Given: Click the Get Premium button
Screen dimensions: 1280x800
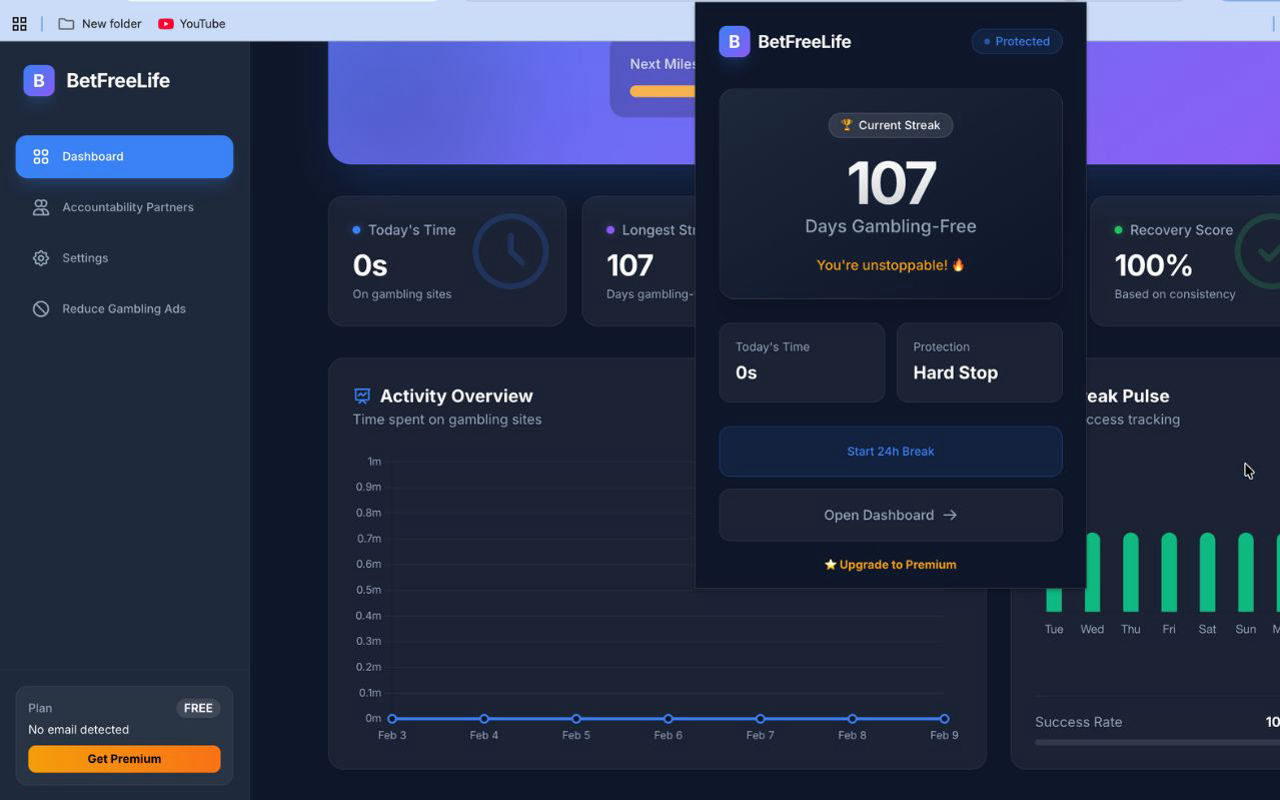Looking at the screenshot, I should [x=124, y=759].
